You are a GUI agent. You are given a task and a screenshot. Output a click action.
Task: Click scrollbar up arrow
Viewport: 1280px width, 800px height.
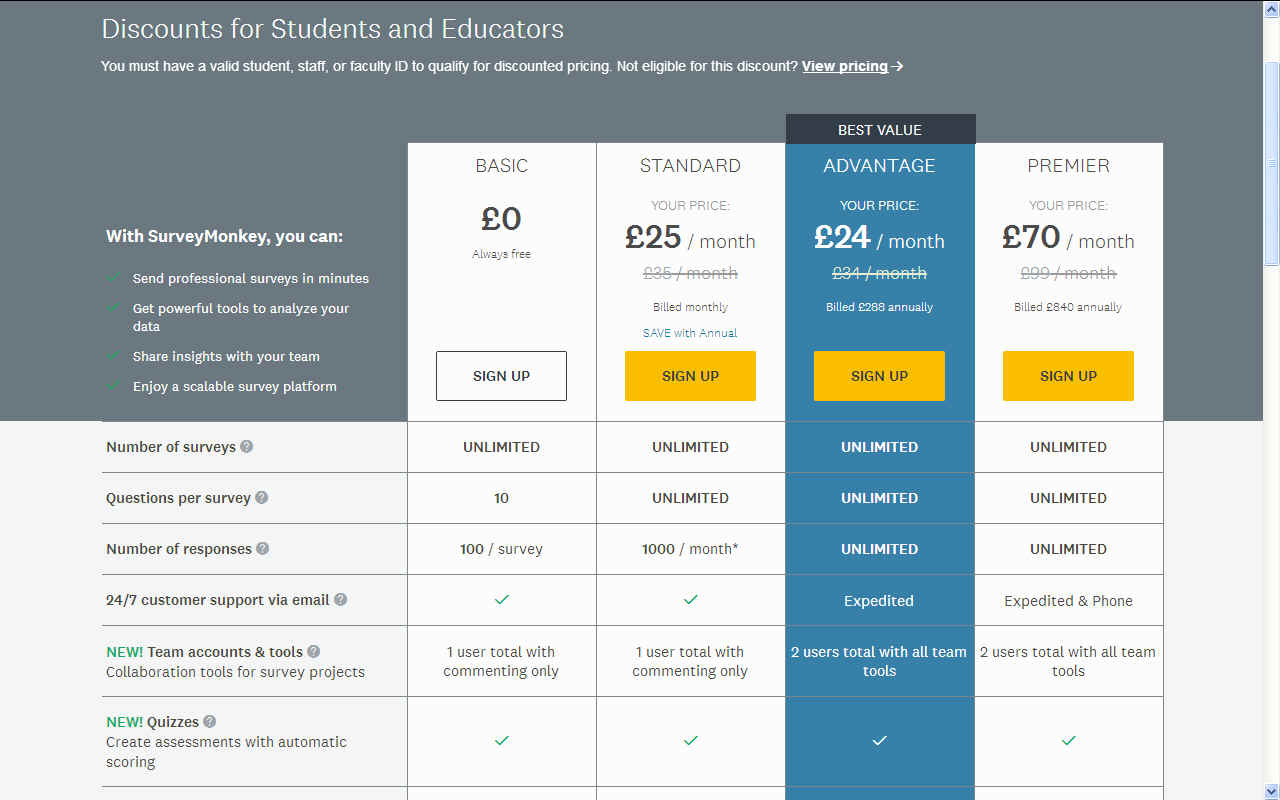click(1271, 8)
